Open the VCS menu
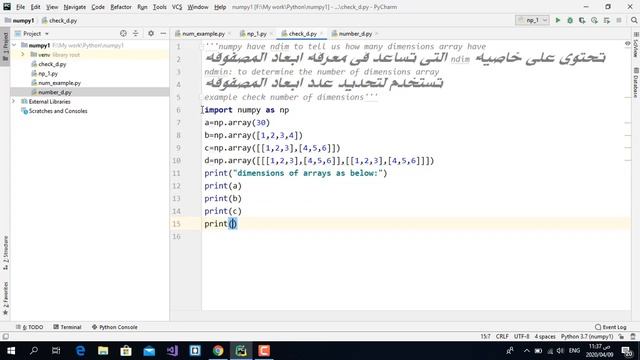 pyautogui.click(x=177, y=7)
